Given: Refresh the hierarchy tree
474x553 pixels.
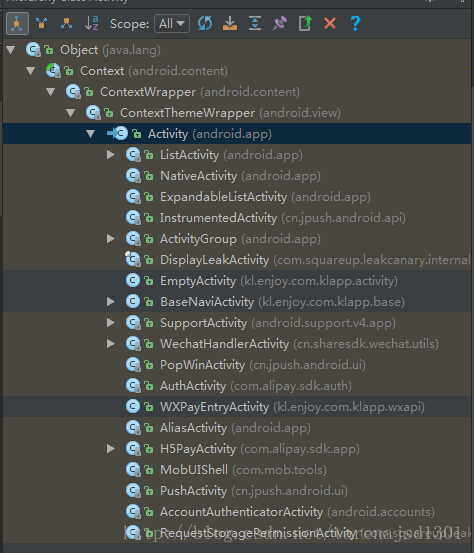Looking at the screenshot, I should pyautogui.click(x=205, y=24).
